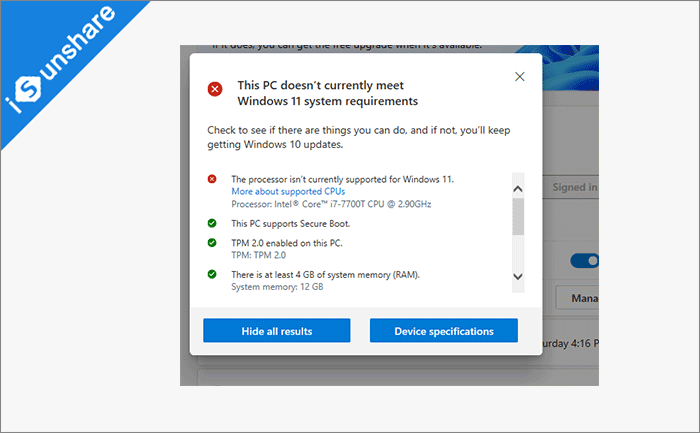
Task: Click the results list scrollbar thumb
Action: click(517, 216)
